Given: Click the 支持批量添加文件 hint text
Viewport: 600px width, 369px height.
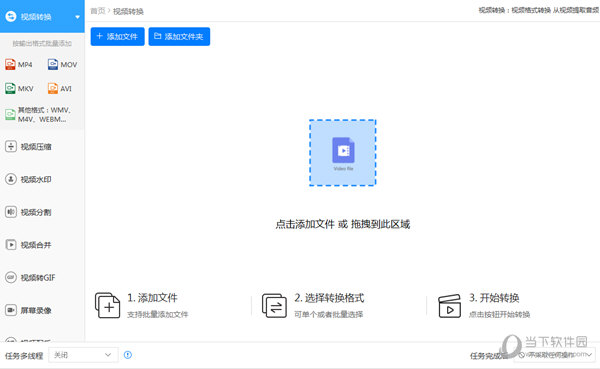Looking at the screenshot, I should pos(158,315).
